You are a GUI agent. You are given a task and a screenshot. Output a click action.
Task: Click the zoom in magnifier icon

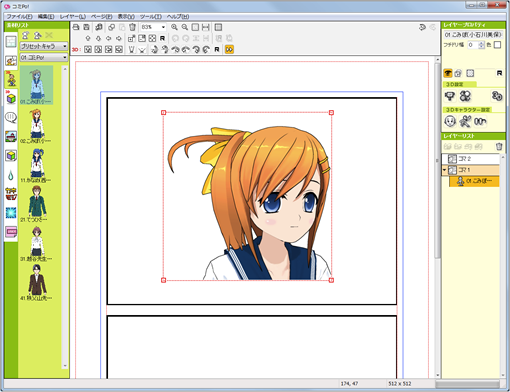(x=174, y=27)
